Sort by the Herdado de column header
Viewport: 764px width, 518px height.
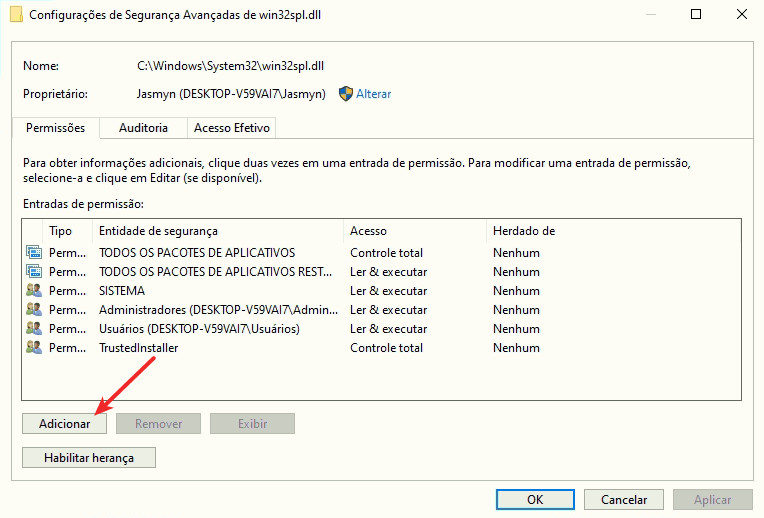coord(614,230)
